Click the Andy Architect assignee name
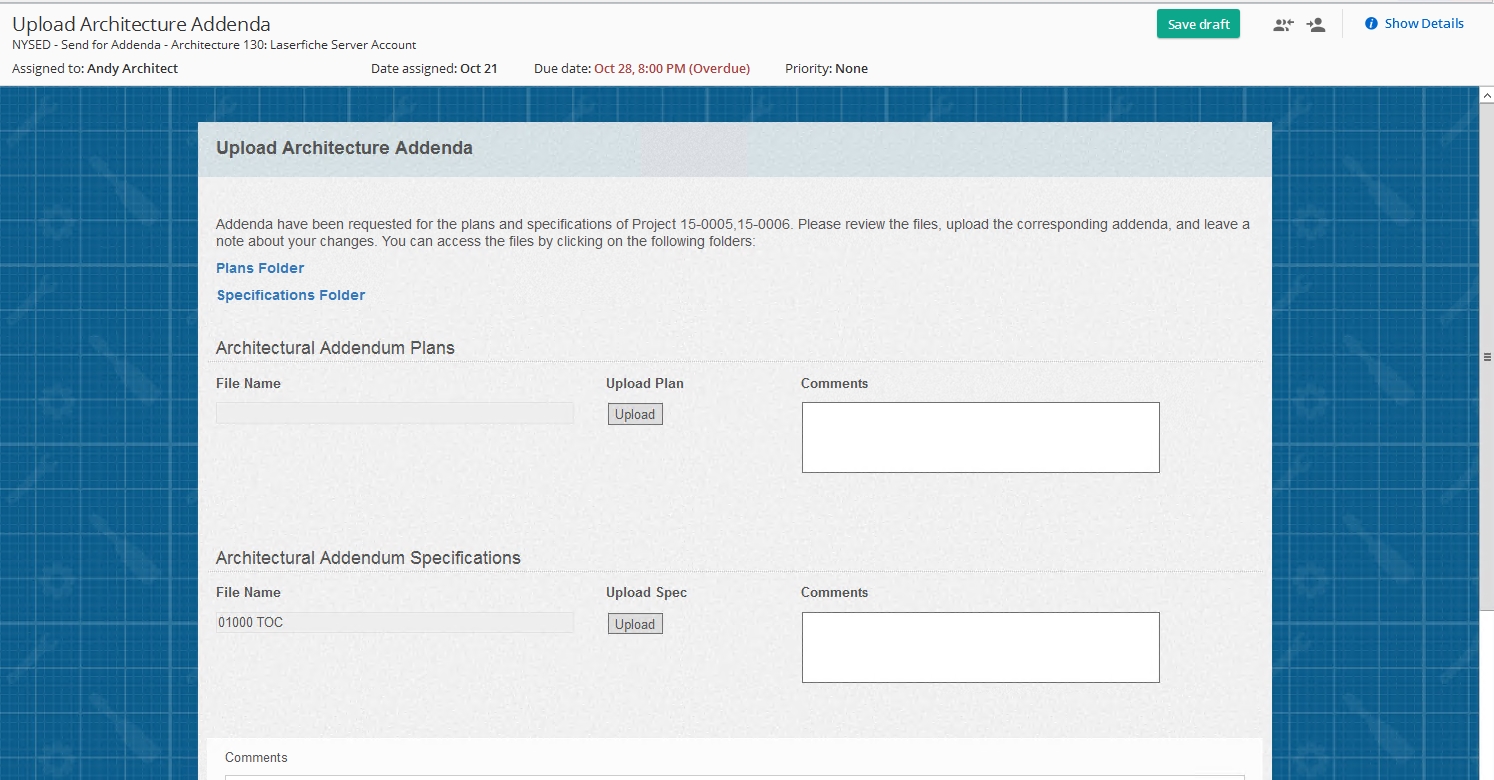This screenshot has height=780, width=1494. [132, 69]
